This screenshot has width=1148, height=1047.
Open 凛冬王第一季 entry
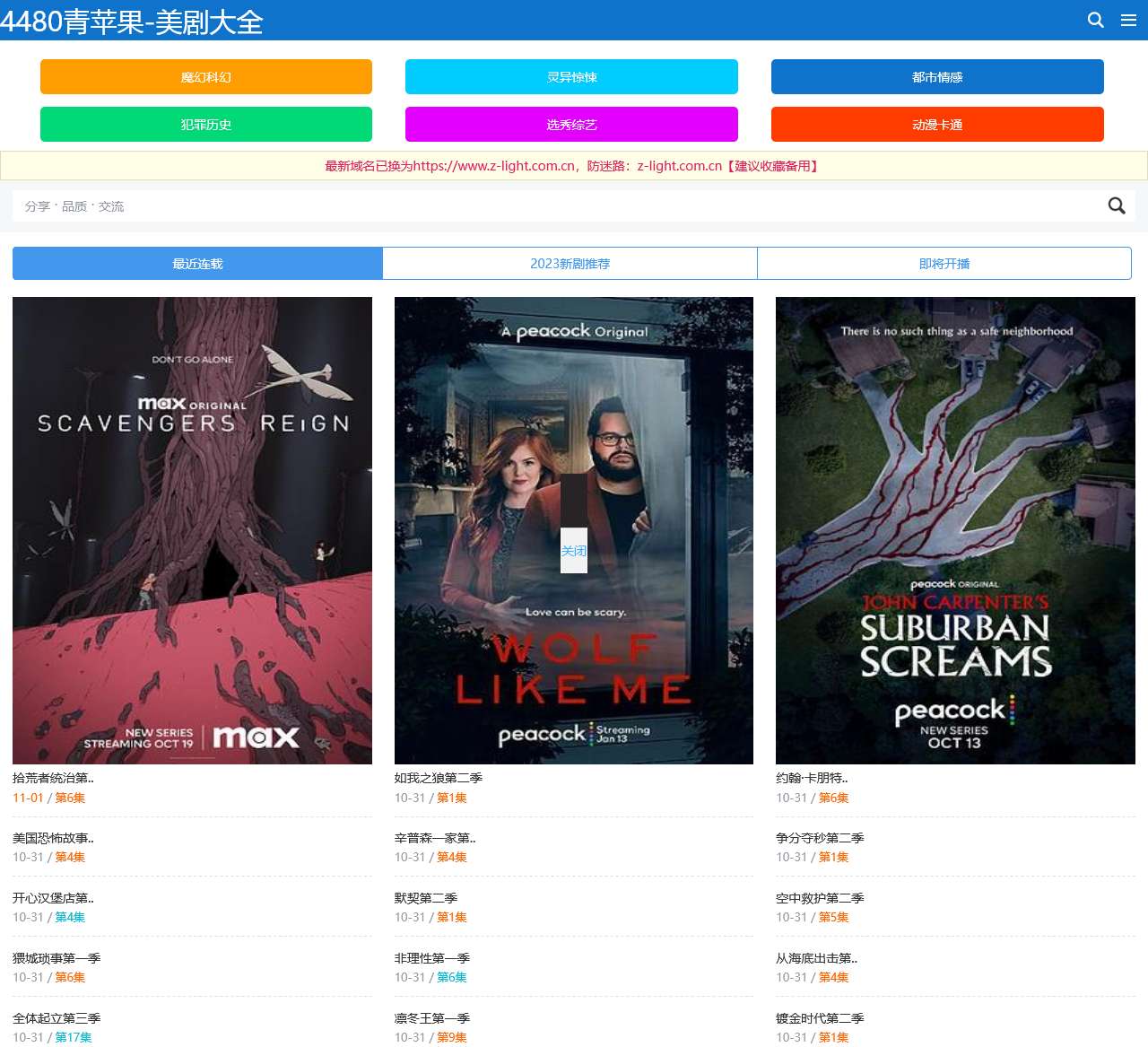(x=432, y=1018)
